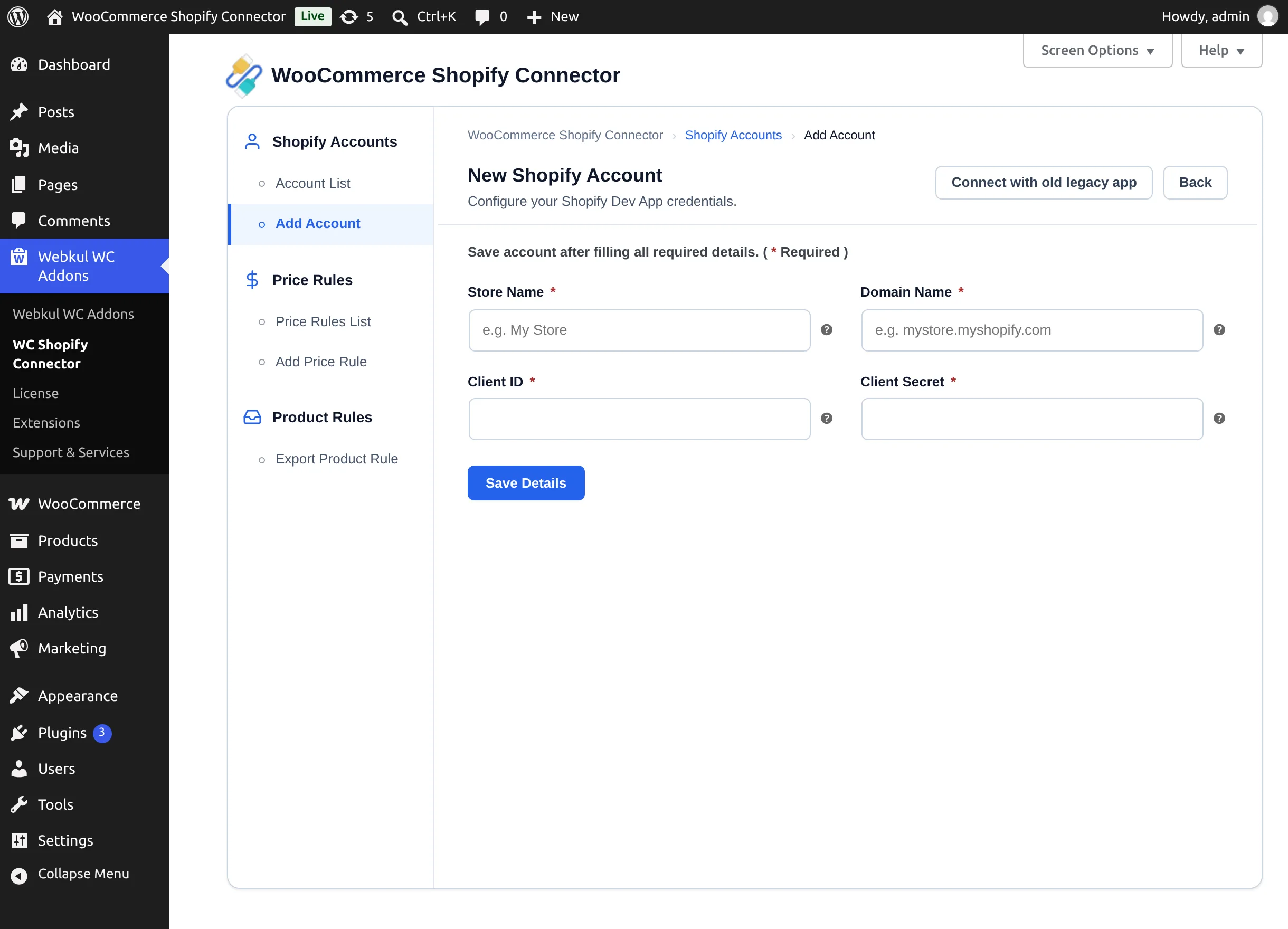Open the WooCommerce sidebar menu
The image size is (1288, 929).
tap(84, 504)
